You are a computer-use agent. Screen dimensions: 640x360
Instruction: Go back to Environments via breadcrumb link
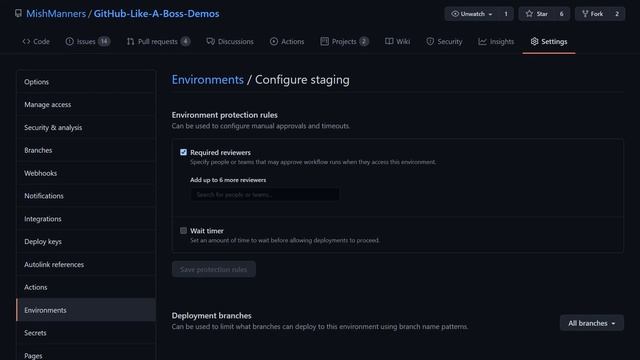[207, 80]
